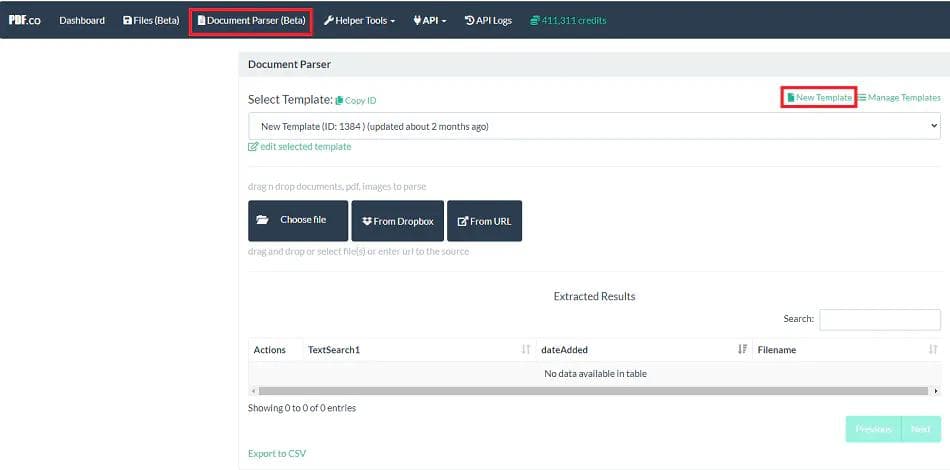Image resolution: width=950 pixels, height=470 pixels.
Task: Focus the Search input field
Action: [x=879, y=319]
